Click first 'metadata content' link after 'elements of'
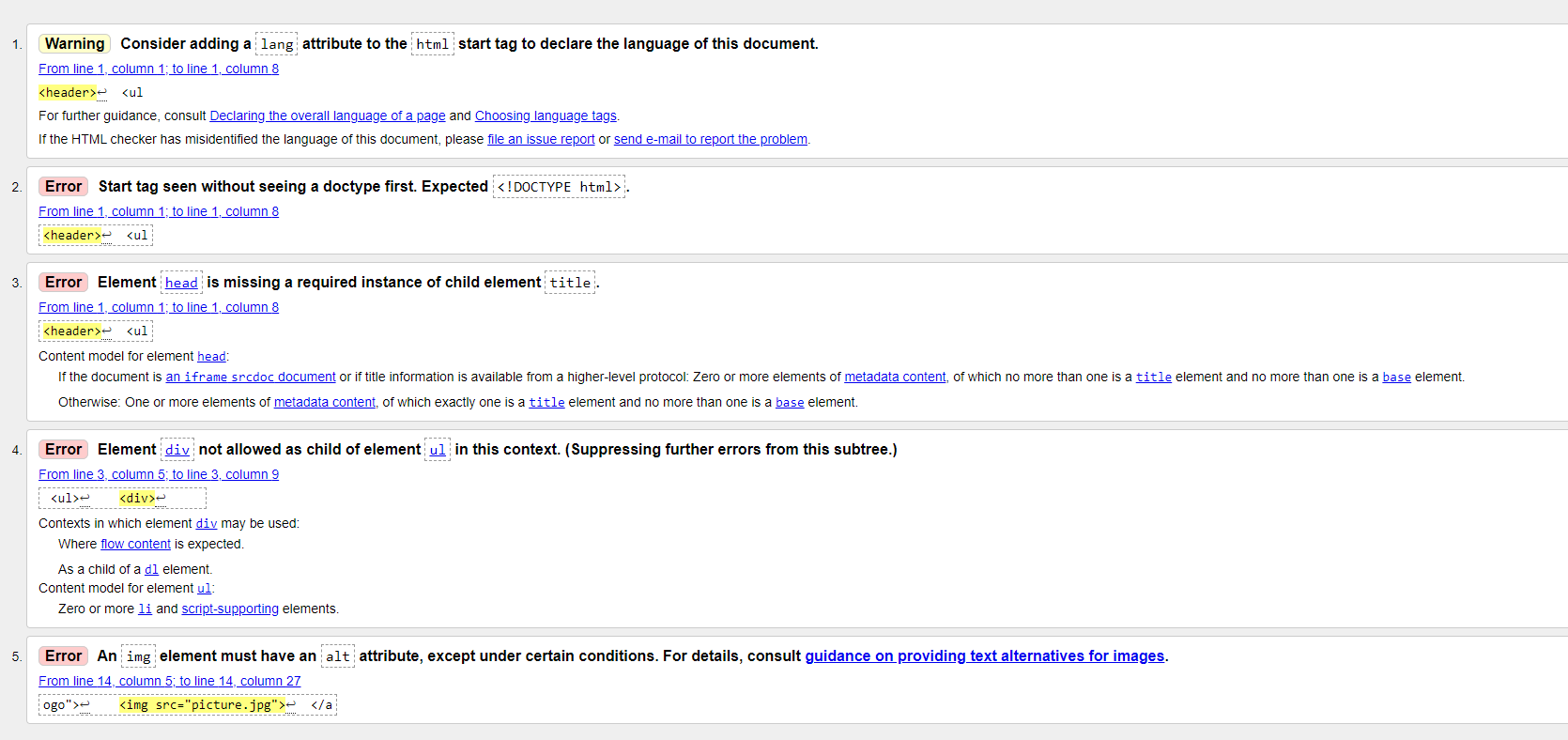The width and height of the screenshot is (1568, 740). tap(895, 377)
